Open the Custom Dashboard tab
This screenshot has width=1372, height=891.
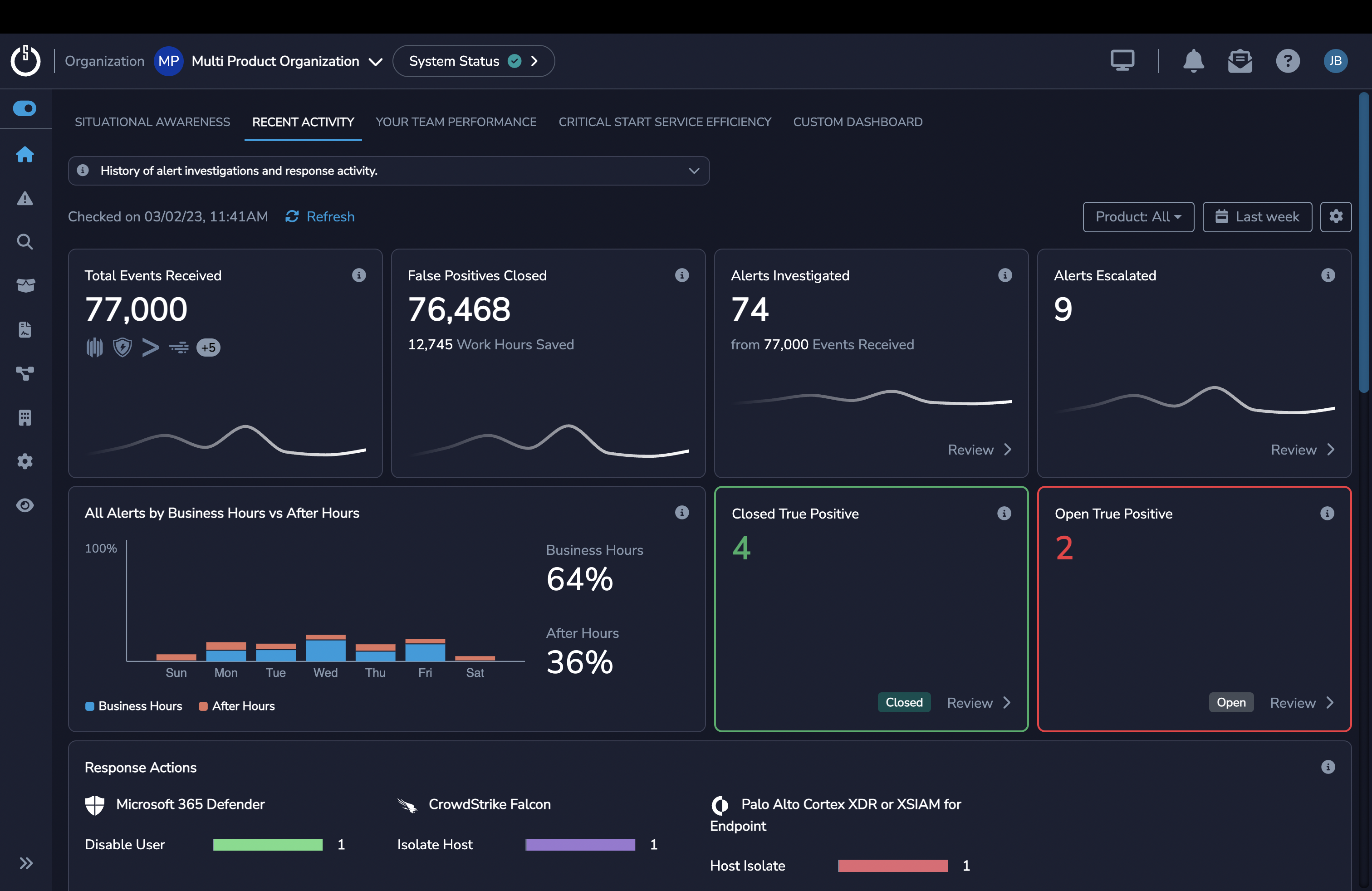coord(858,122)
